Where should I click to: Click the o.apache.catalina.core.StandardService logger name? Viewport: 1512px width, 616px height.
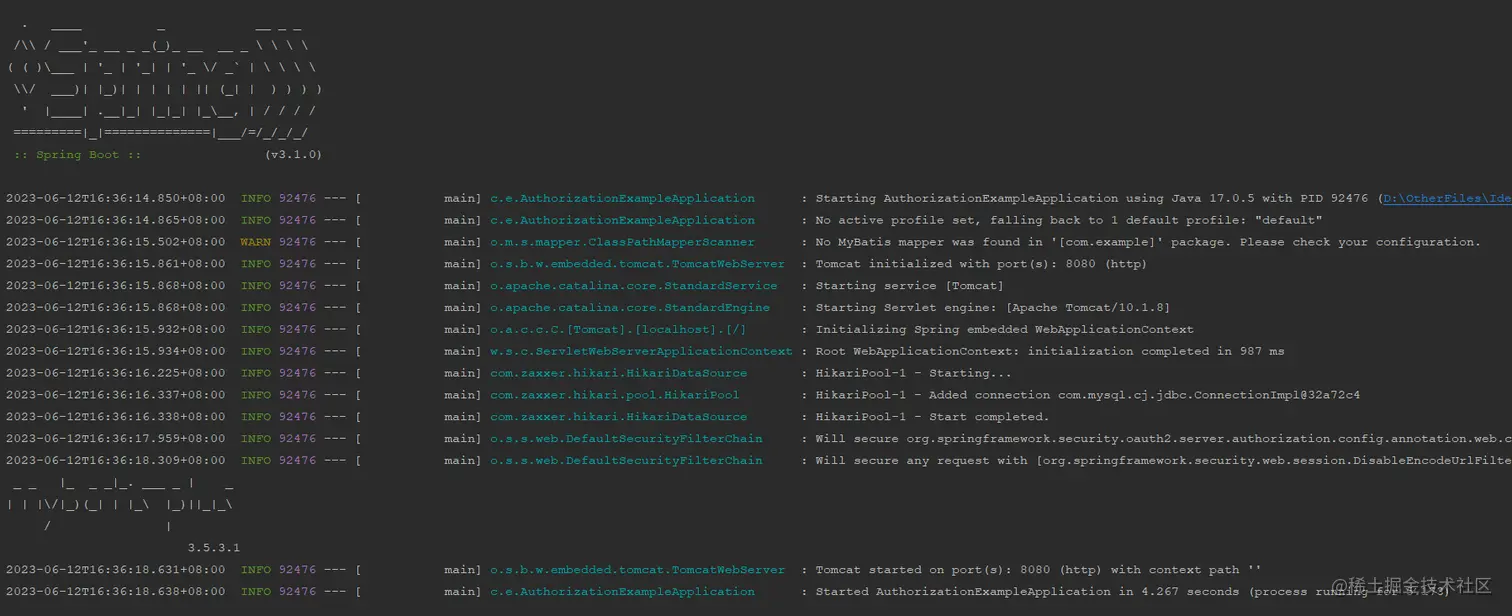coord(630,285)
